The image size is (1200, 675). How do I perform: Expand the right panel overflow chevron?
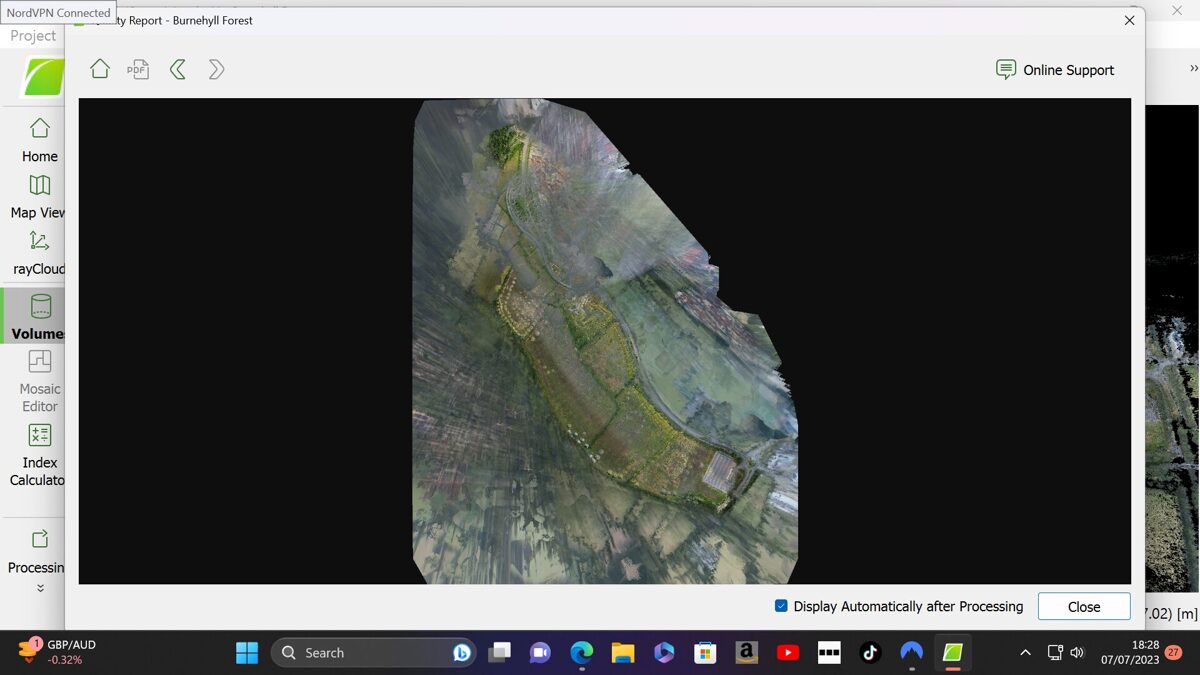pos(1193,68)
